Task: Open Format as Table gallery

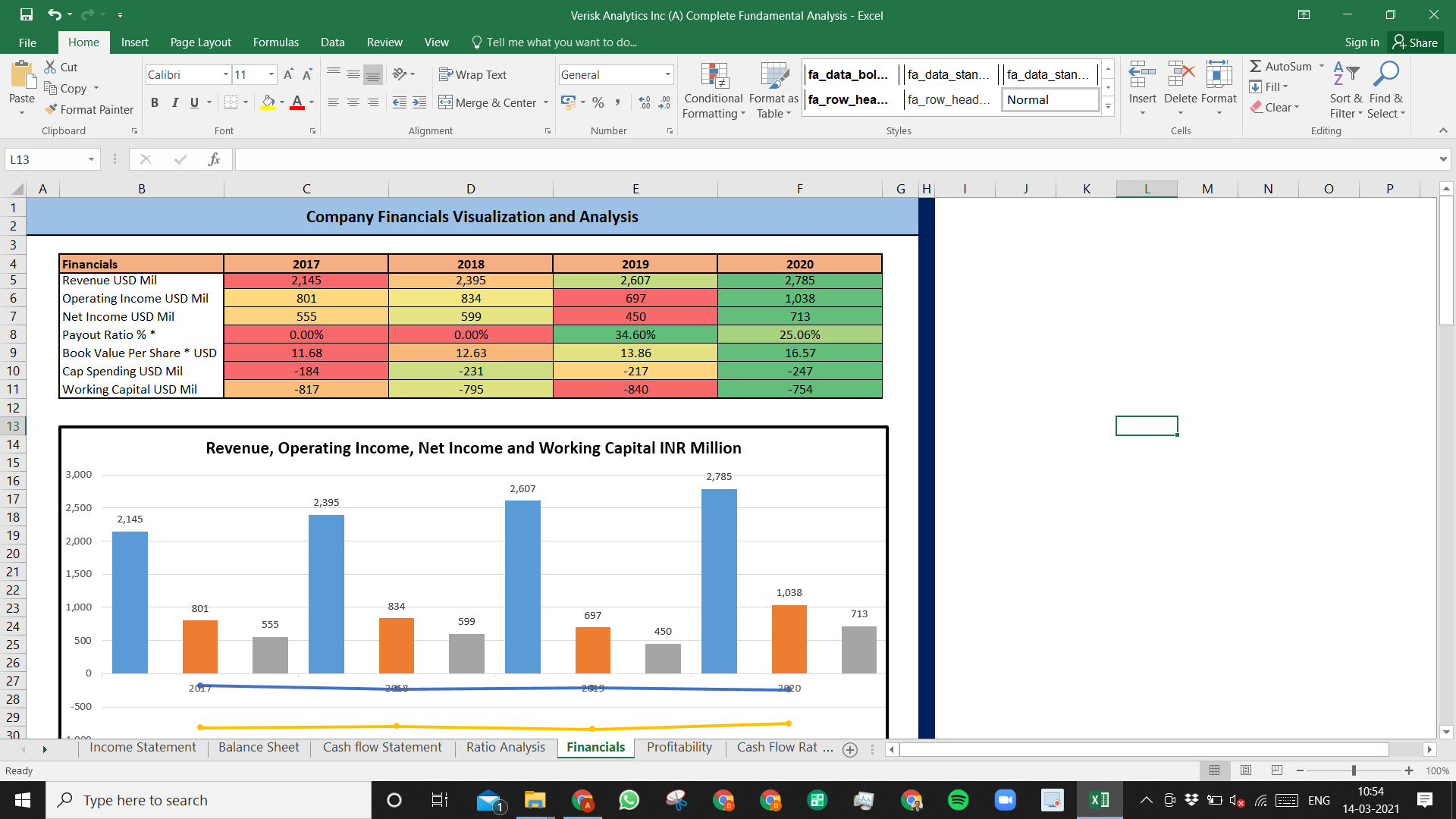Action: click(773, 91)
